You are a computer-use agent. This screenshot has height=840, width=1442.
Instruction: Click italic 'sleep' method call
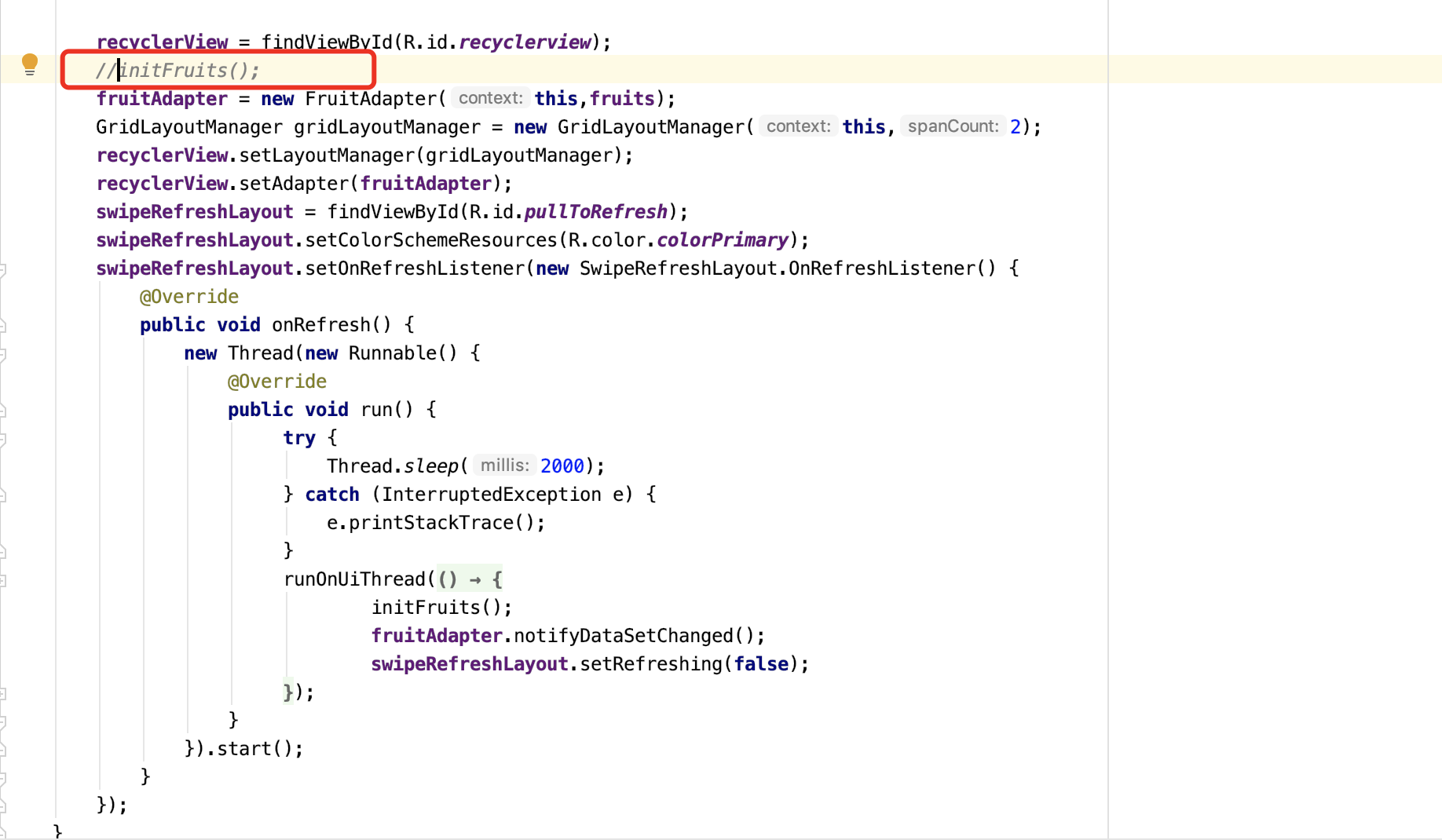pyautogui.click(x=431, y=466)
